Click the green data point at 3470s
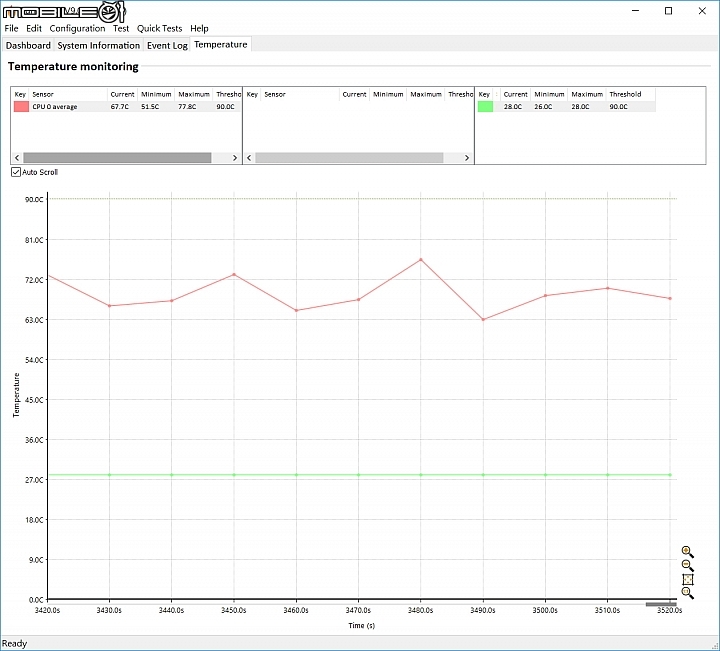This screenshot has height=651, width=720. (359, 475)
